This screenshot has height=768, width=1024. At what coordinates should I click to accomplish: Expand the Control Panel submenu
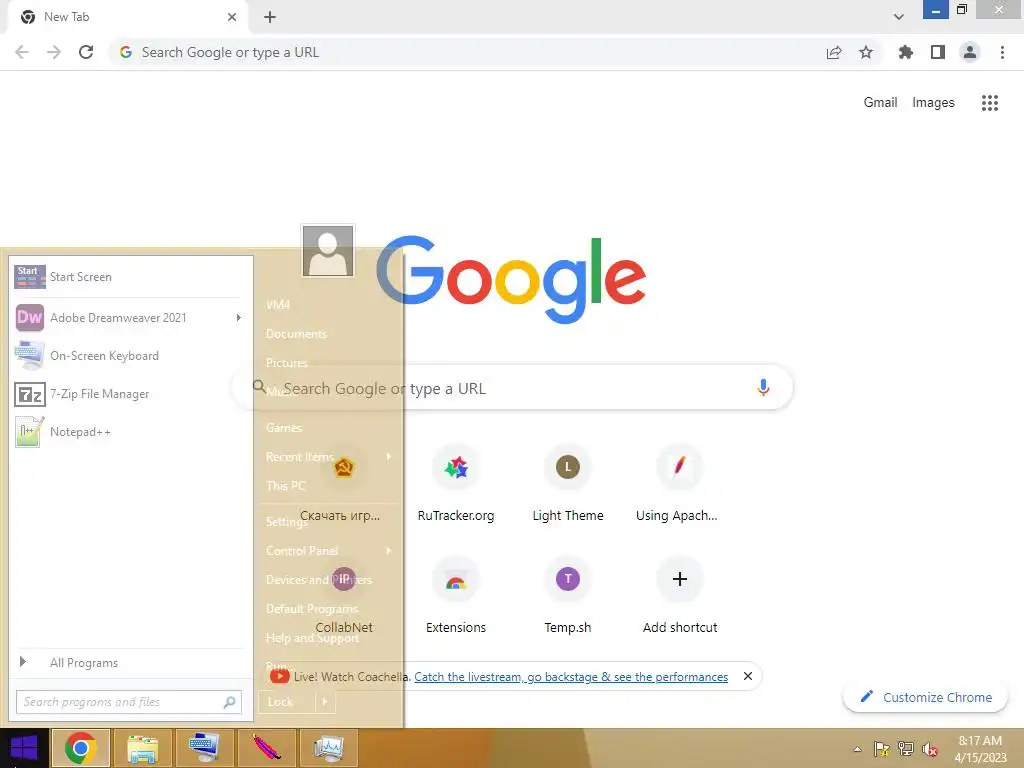tap(389, 551)
